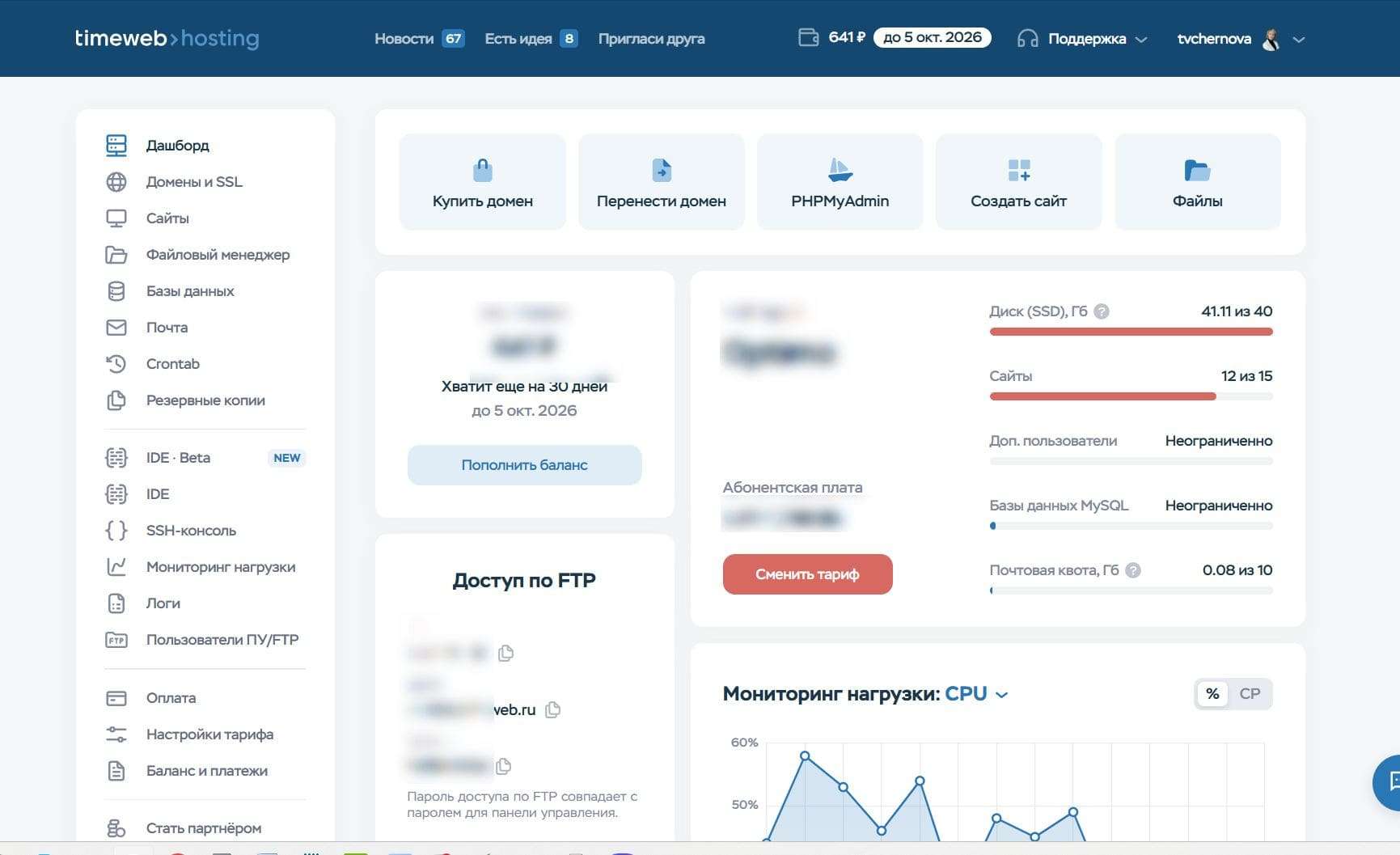
Task: Click the chart icon beside Мониторинг нагрузки
Action: (x=116, y=567)
